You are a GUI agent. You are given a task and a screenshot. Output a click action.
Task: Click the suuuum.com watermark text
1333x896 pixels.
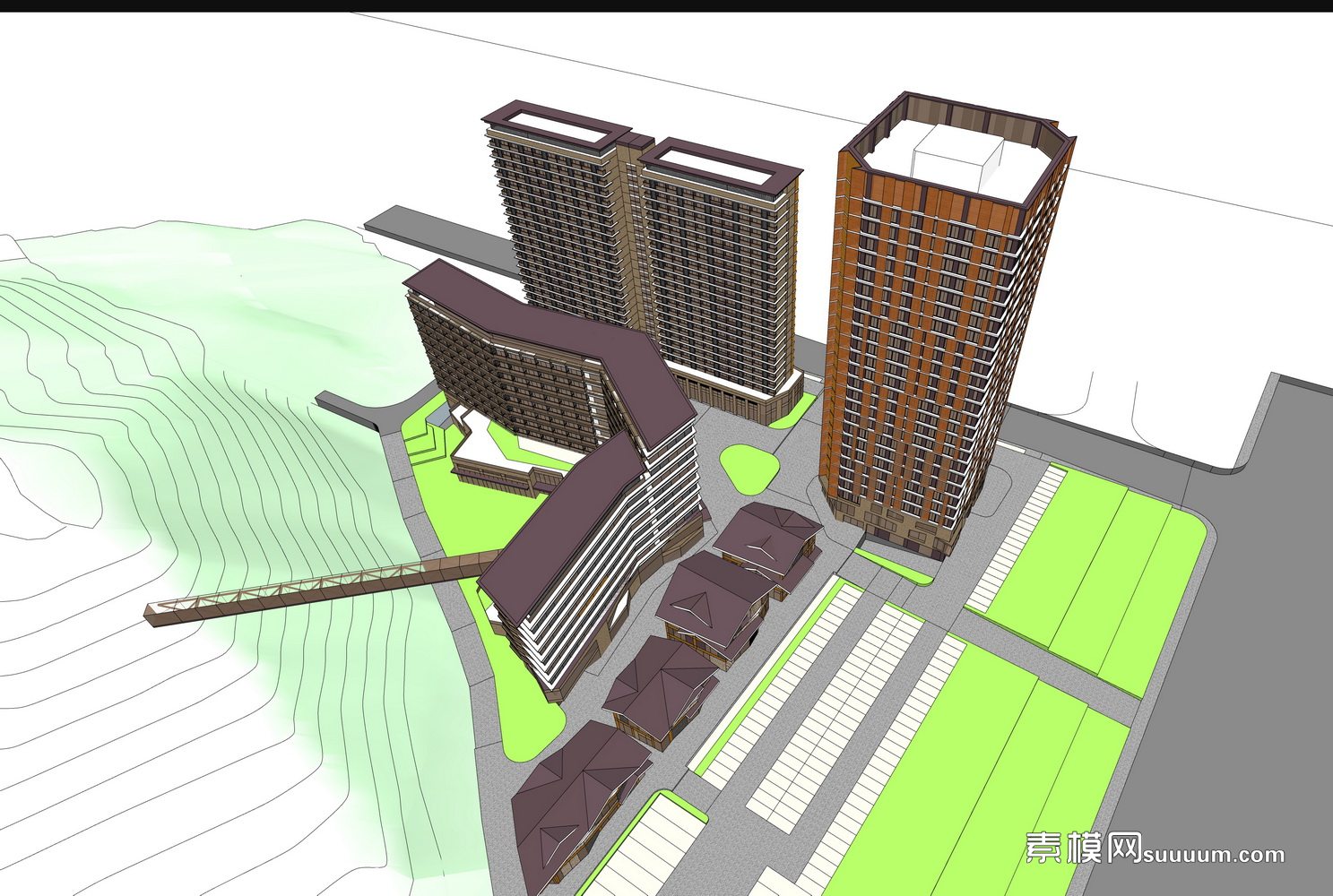point(1215,854)
